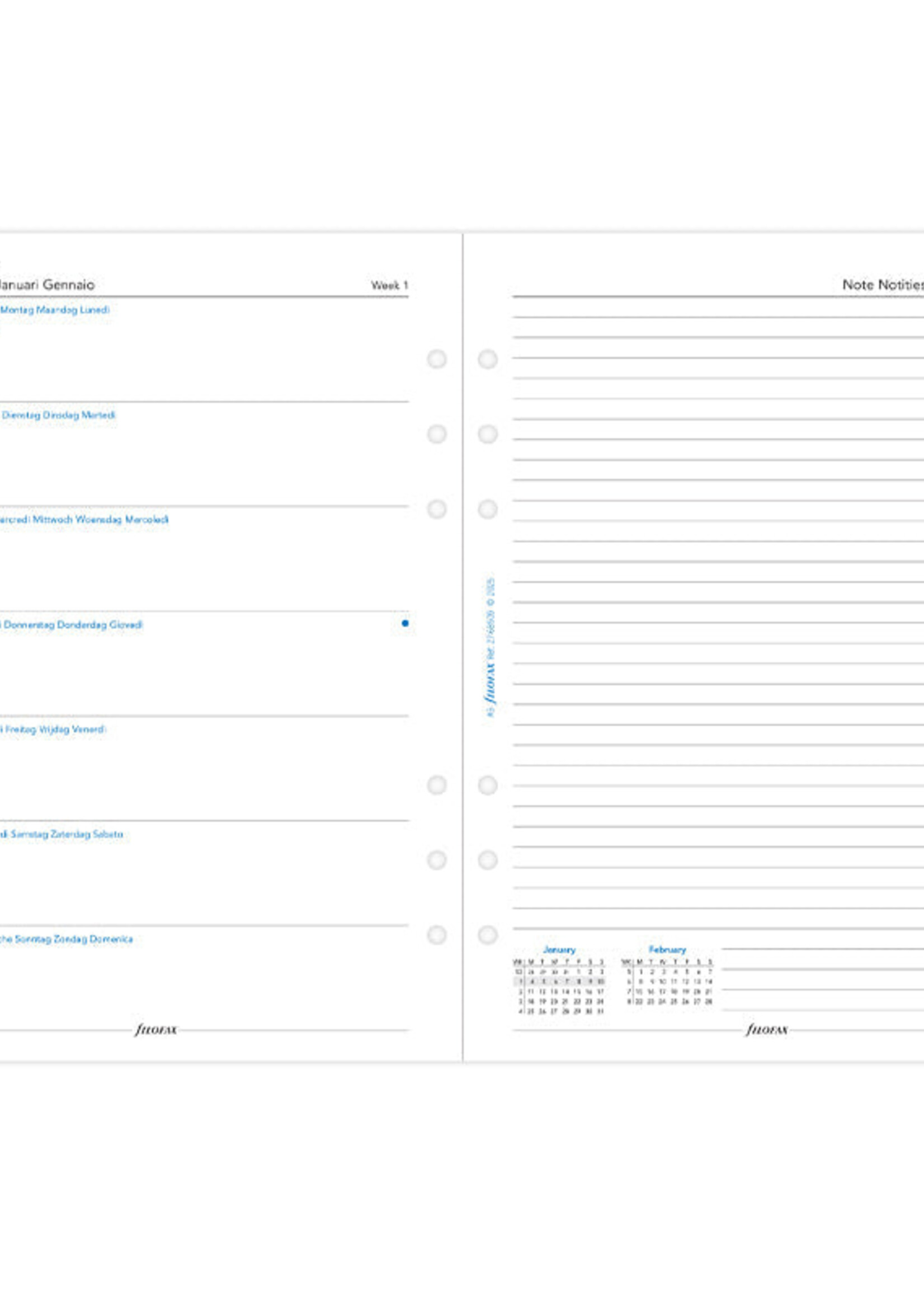Click the blue dot on the Donnerstag row
Image resolution: width=924 pixels, height=1294 pixels.
pos(405,623)
